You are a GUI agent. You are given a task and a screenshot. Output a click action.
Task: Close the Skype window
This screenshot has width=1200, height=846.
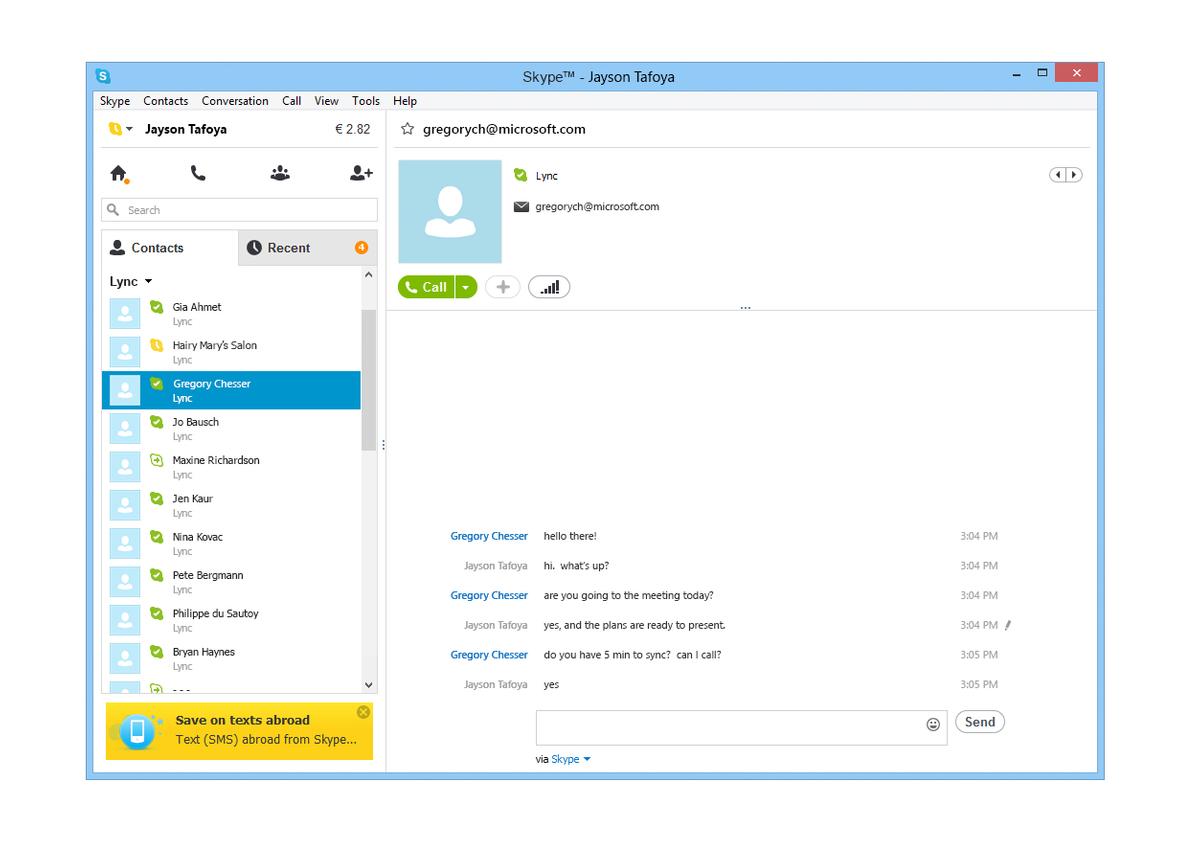(1076, 73)
